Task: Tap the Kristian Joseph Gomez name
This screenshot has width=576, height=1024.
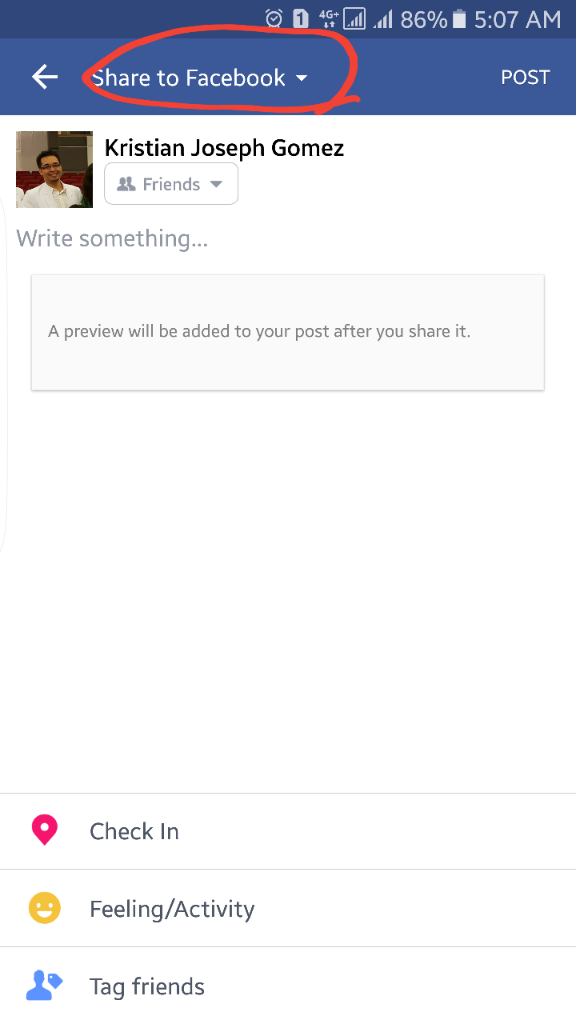Action: 224,148
